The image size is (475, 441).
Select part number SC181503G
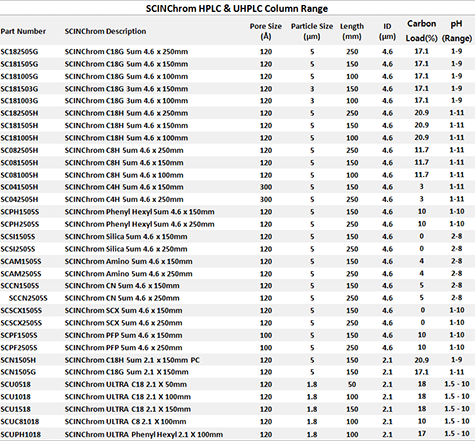[19, 89]
